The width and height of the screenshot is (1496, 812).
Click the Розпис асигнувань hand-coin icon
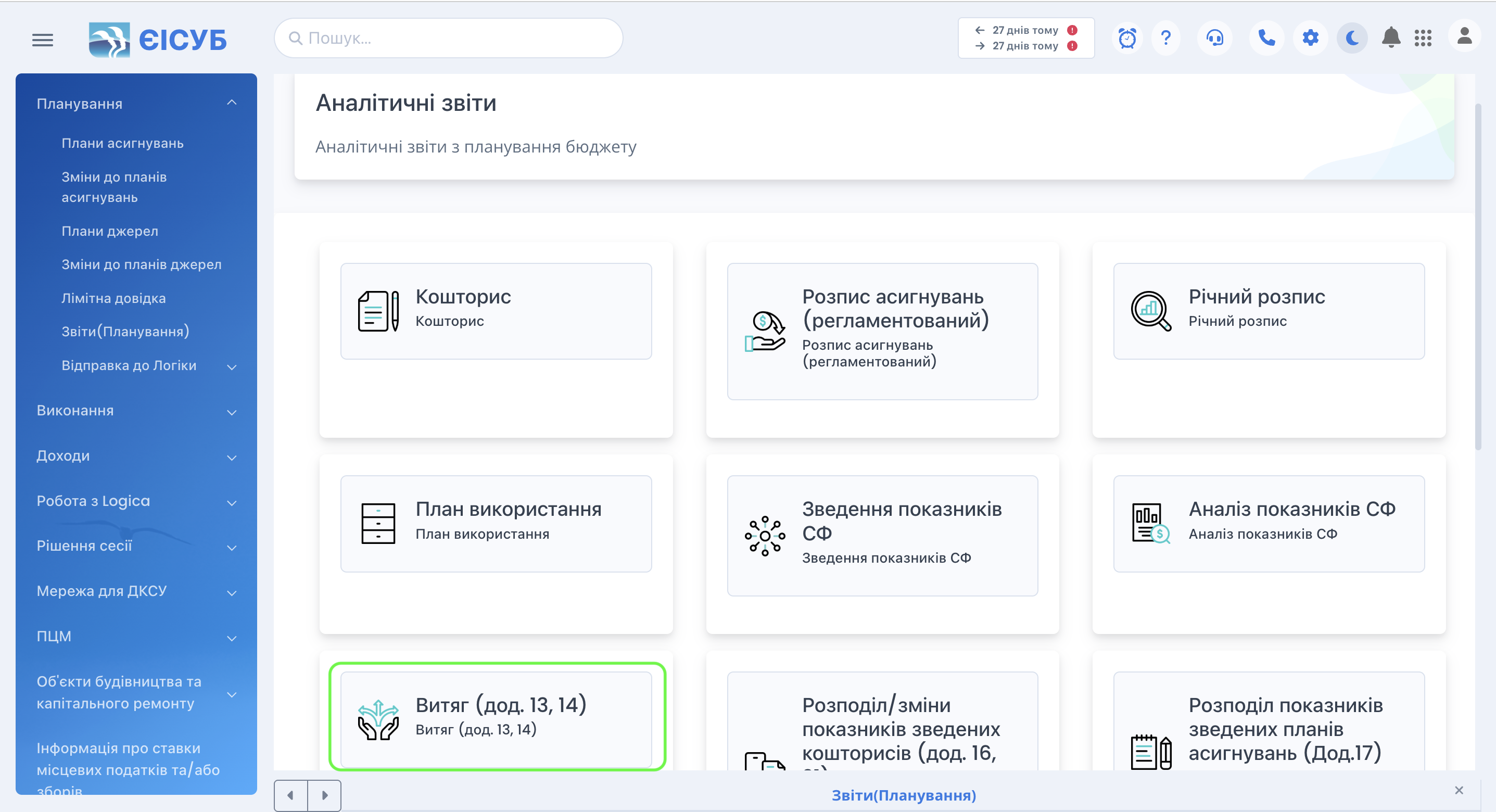click(x=765, y=331)
